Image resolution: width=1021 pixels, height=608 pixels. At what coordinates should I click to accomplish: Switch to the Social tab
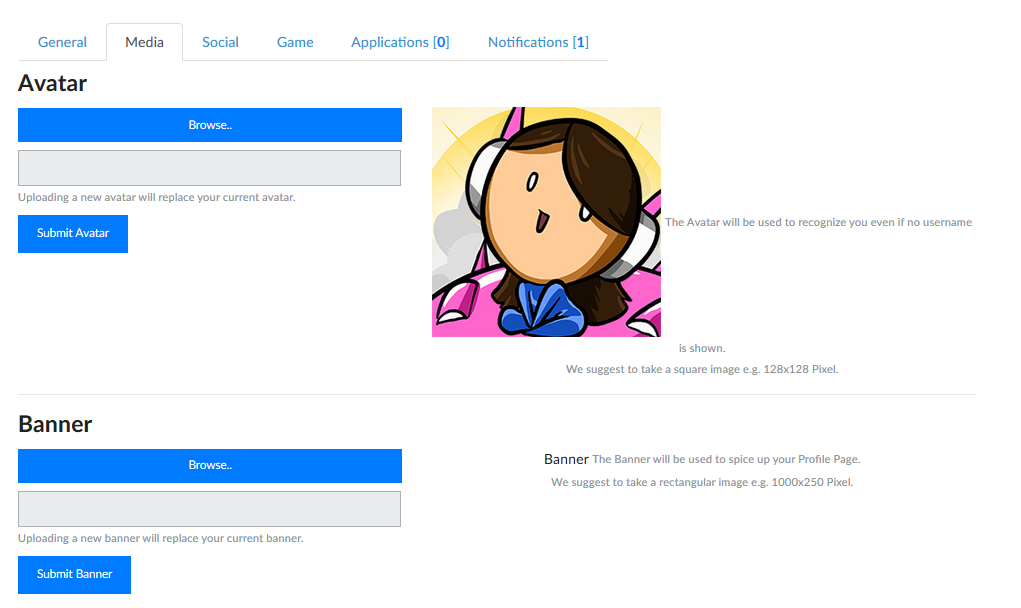click(220, 42)
